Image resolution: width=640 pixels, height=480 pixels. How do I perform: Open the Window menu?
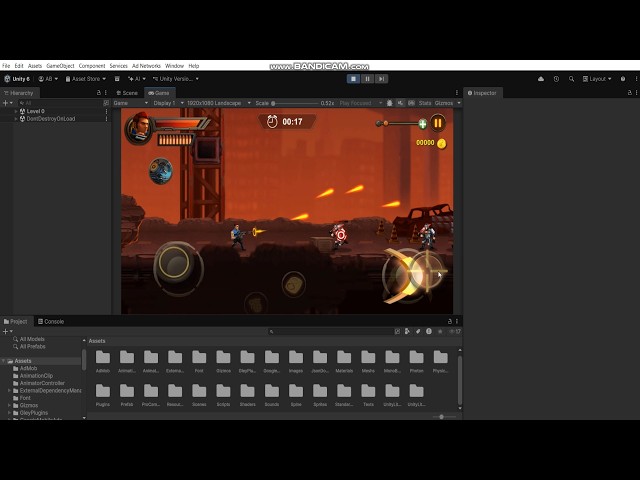point(174,66)
